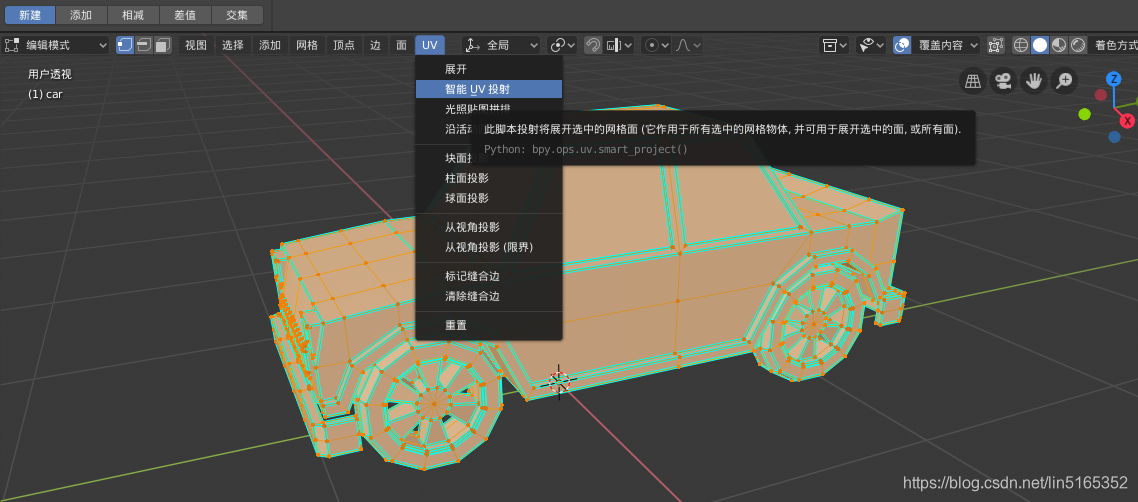Click the zoom view magnifier icon

tap(1064, 81)
